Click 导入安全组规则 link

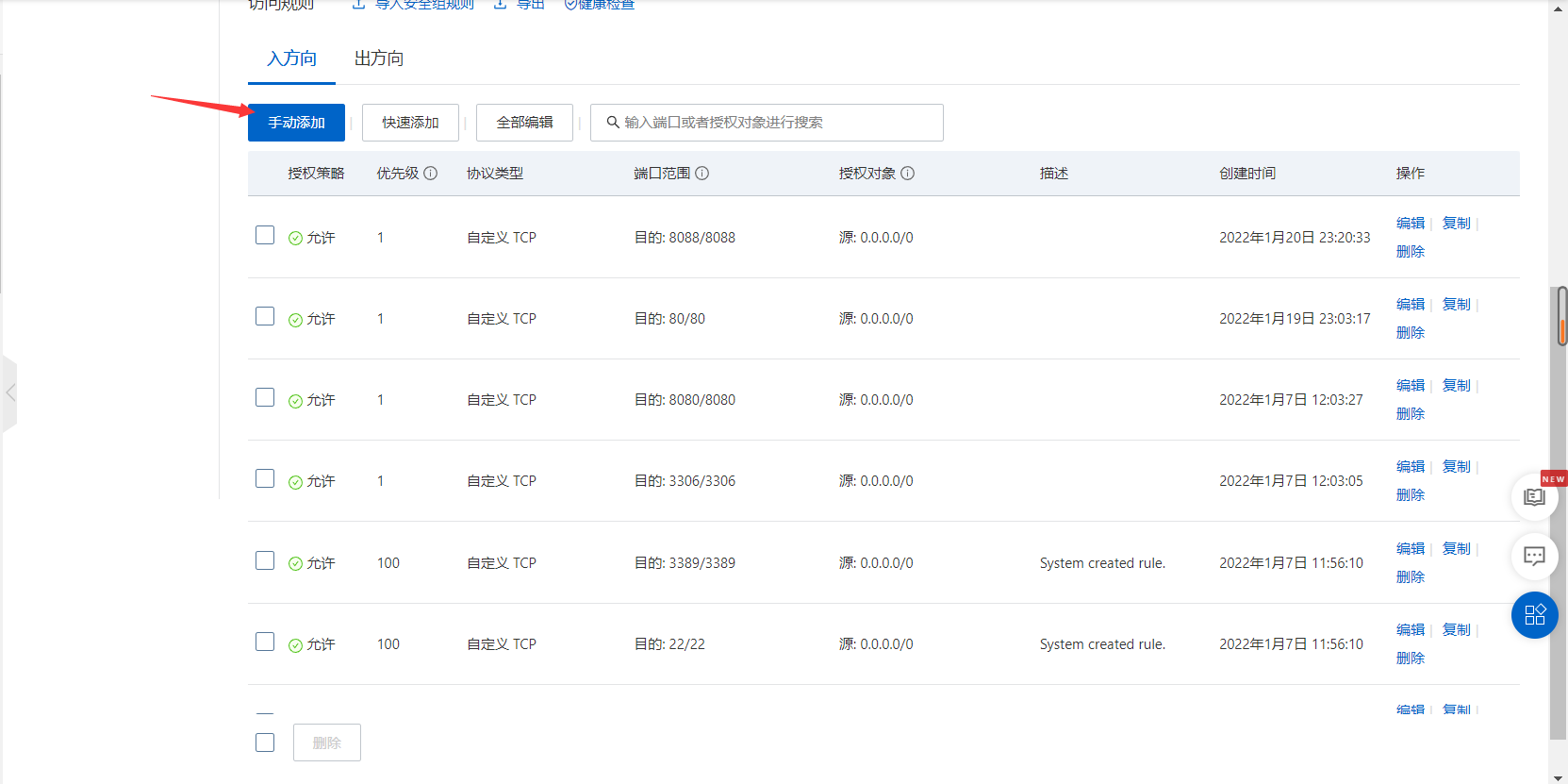coord(424,5)
